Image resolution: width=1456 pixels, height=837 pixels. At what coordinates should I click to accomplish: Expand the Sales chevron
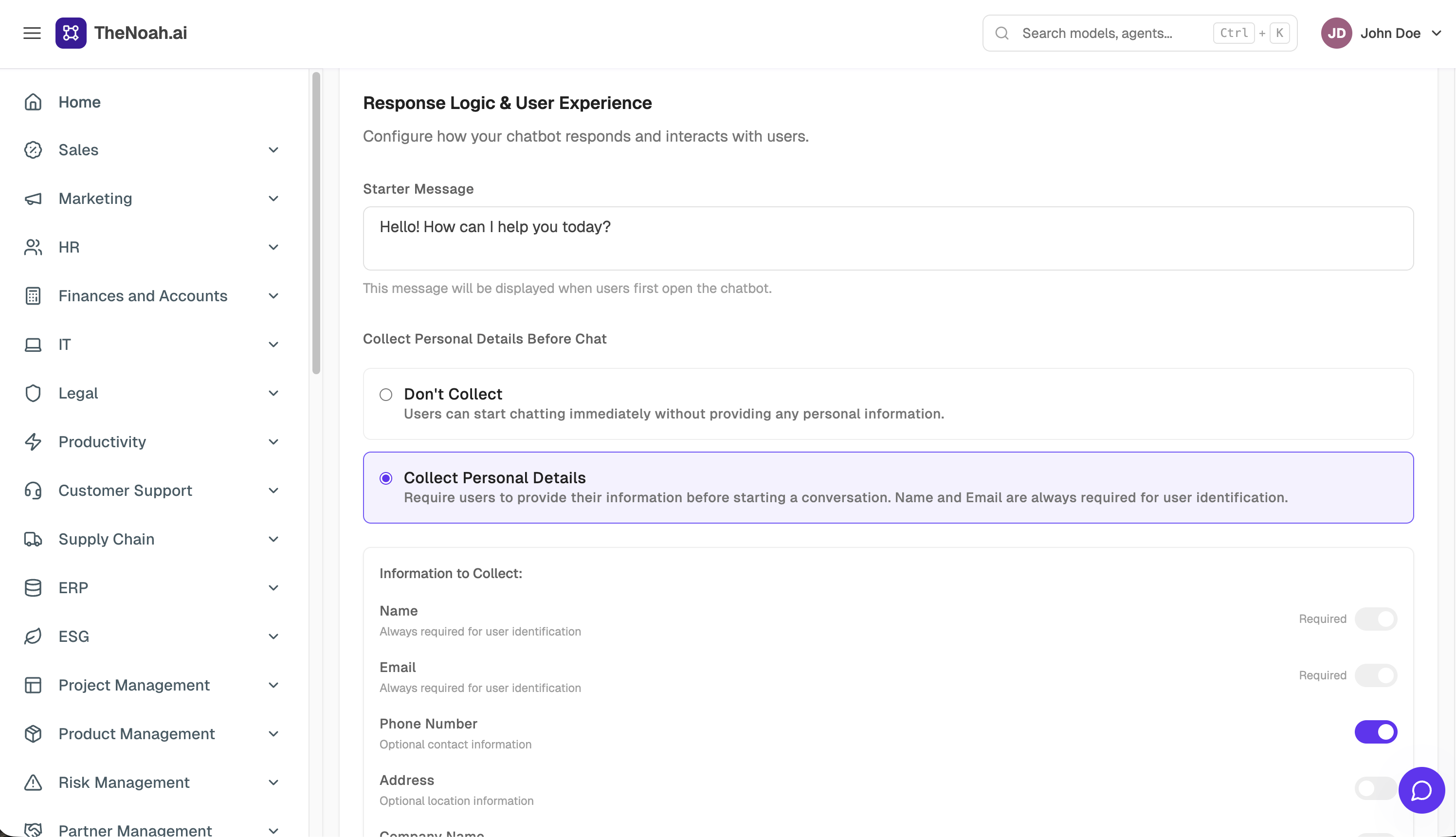(x=273, y=150)
